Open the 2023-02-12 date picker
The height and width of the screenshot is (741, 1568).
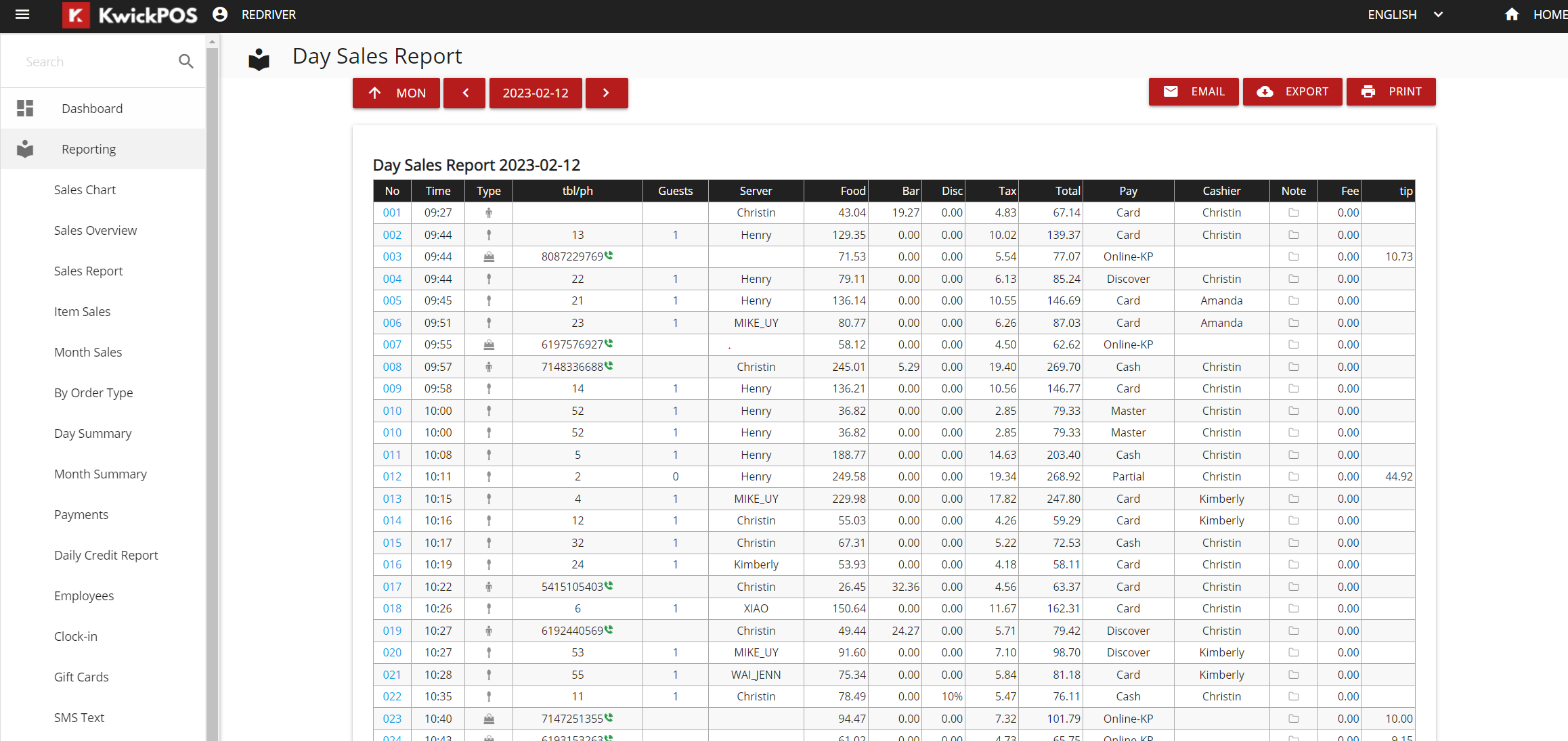pyautogui.click(x=535, y=93)
